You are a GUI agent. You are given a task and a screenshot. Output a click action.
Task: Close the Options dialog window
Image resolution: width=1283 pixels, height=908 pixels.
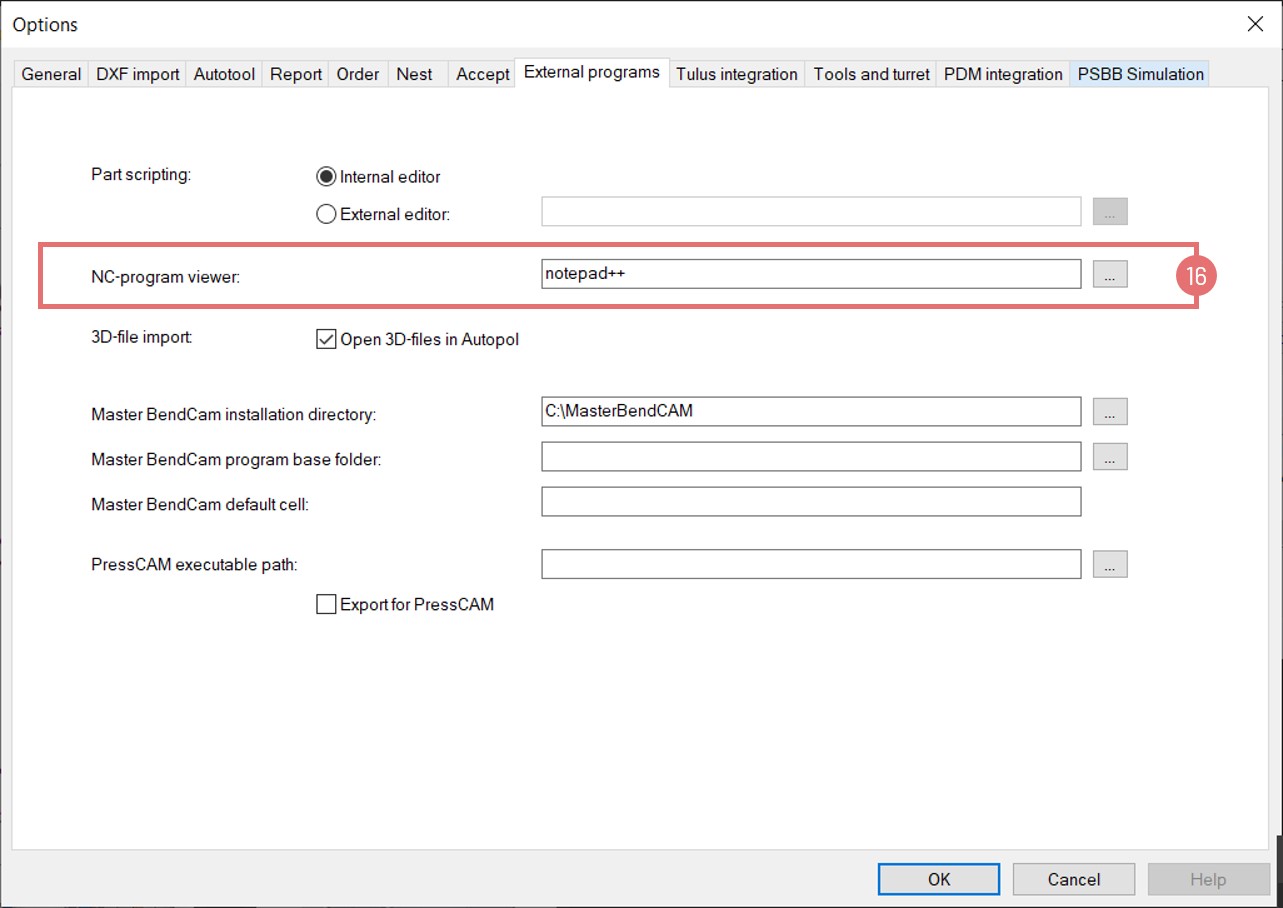coord(1255,24)
